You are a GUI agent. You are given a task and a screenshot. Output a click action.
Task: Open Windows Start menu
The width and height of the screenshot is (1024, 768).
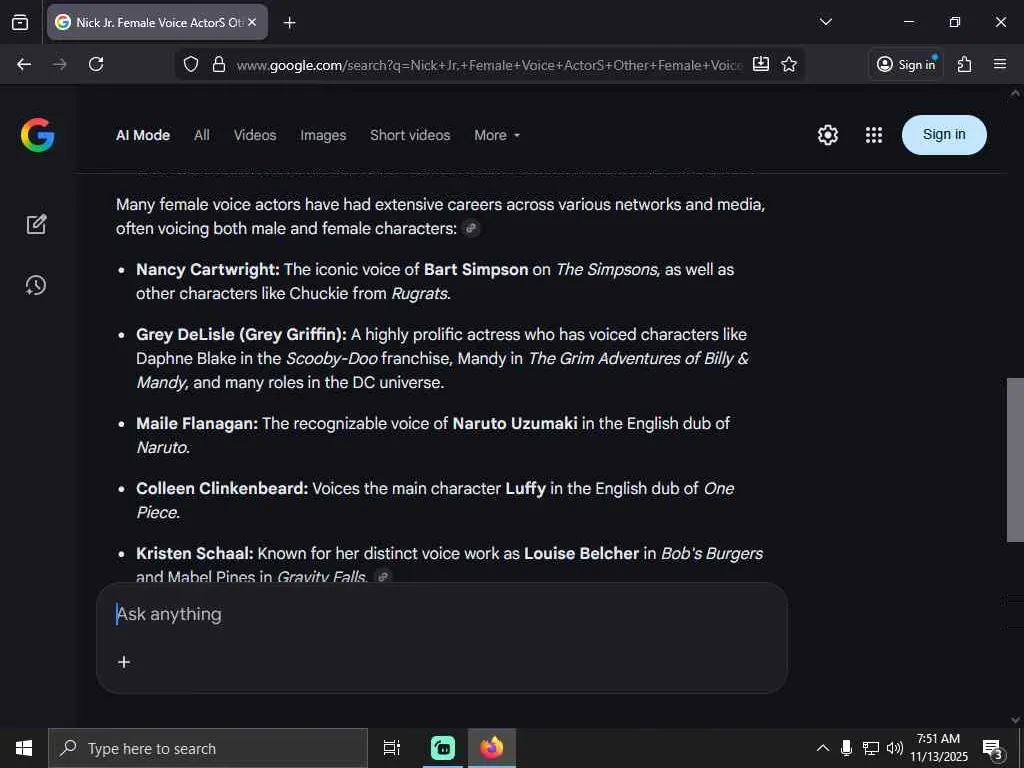click(24, 748)
